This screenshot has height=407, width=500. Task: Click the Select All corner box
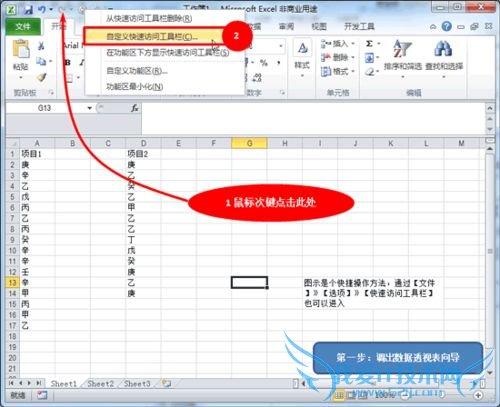click(x=13, y=143)
